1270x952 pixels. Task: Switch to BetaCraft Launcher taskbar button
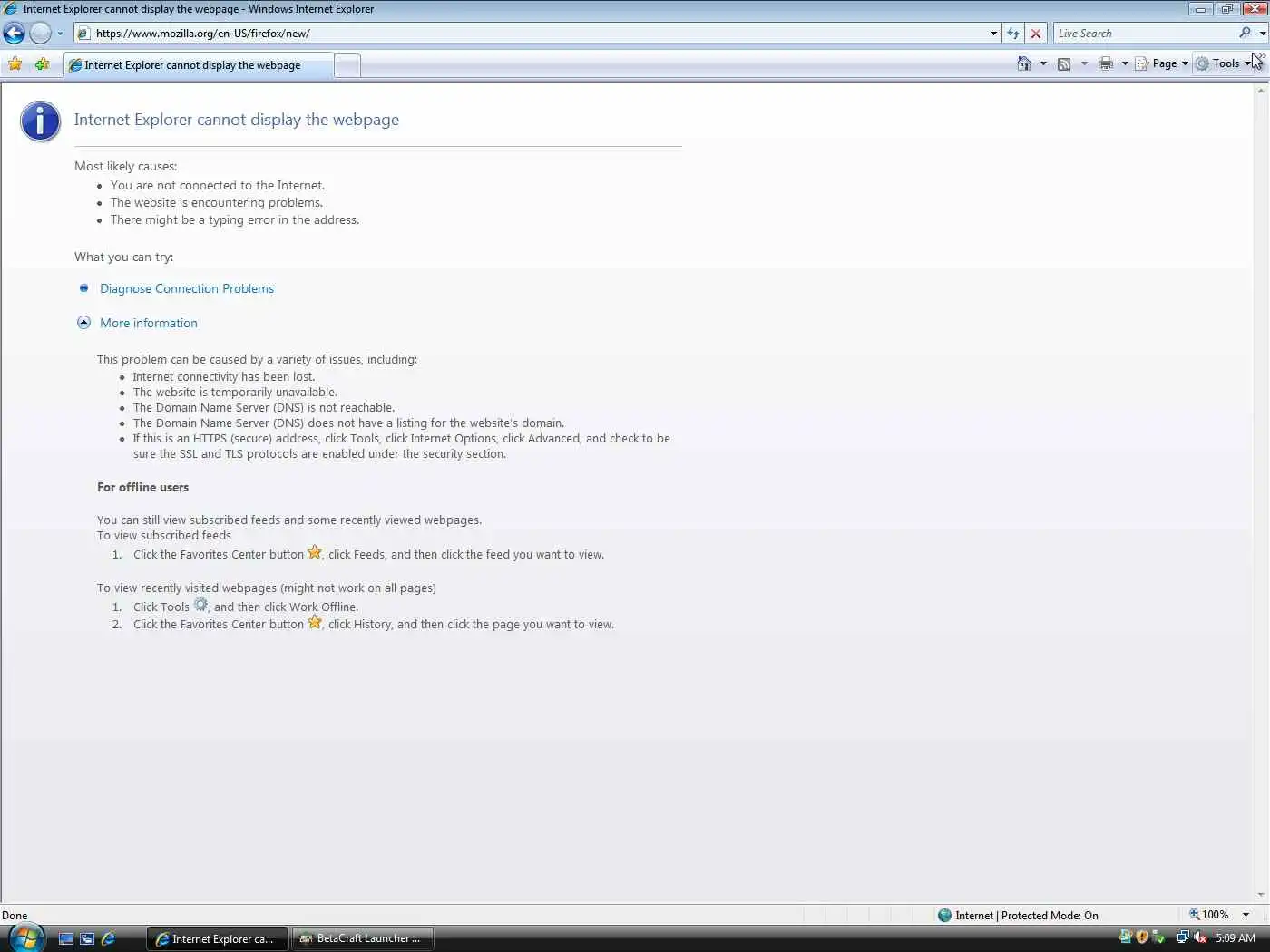click(x=363, y=938)
